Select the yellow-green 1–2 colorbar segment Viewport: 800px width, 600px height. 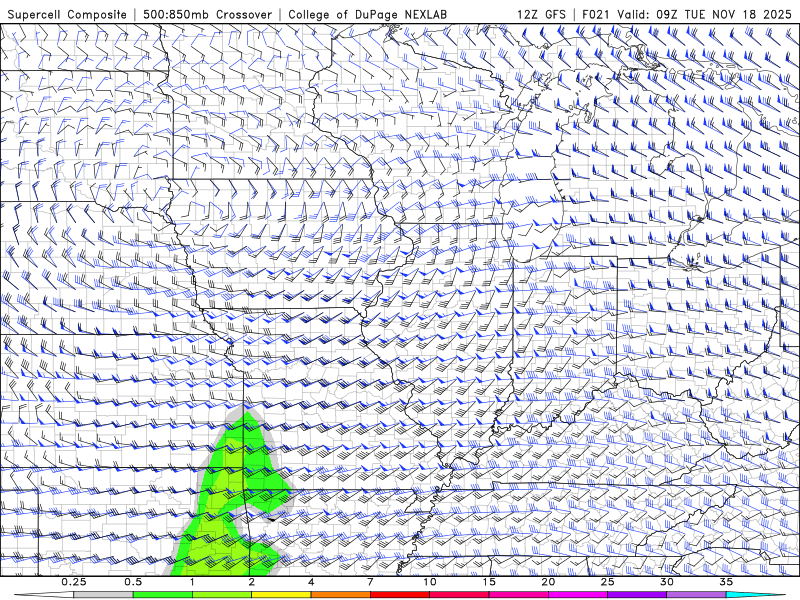pos(221,595)
